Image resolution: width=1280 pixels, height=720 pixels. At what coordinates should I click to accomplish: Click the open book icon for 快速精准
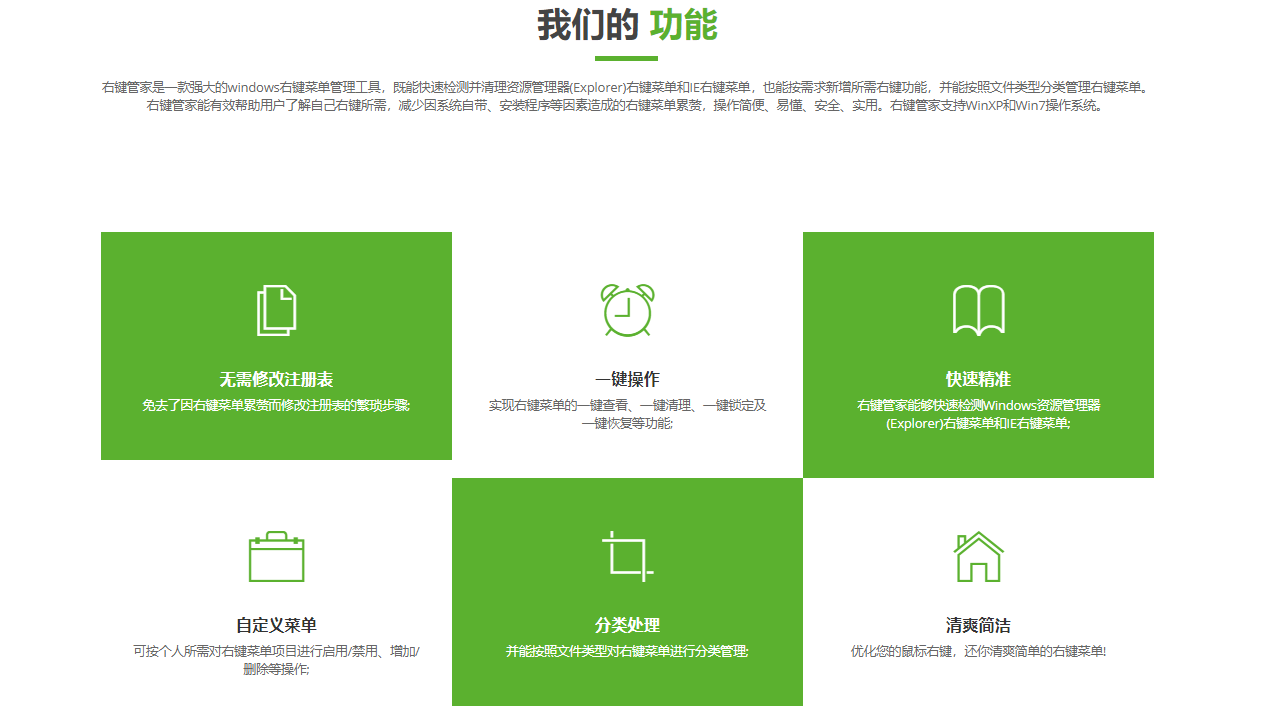coord(978,309)
